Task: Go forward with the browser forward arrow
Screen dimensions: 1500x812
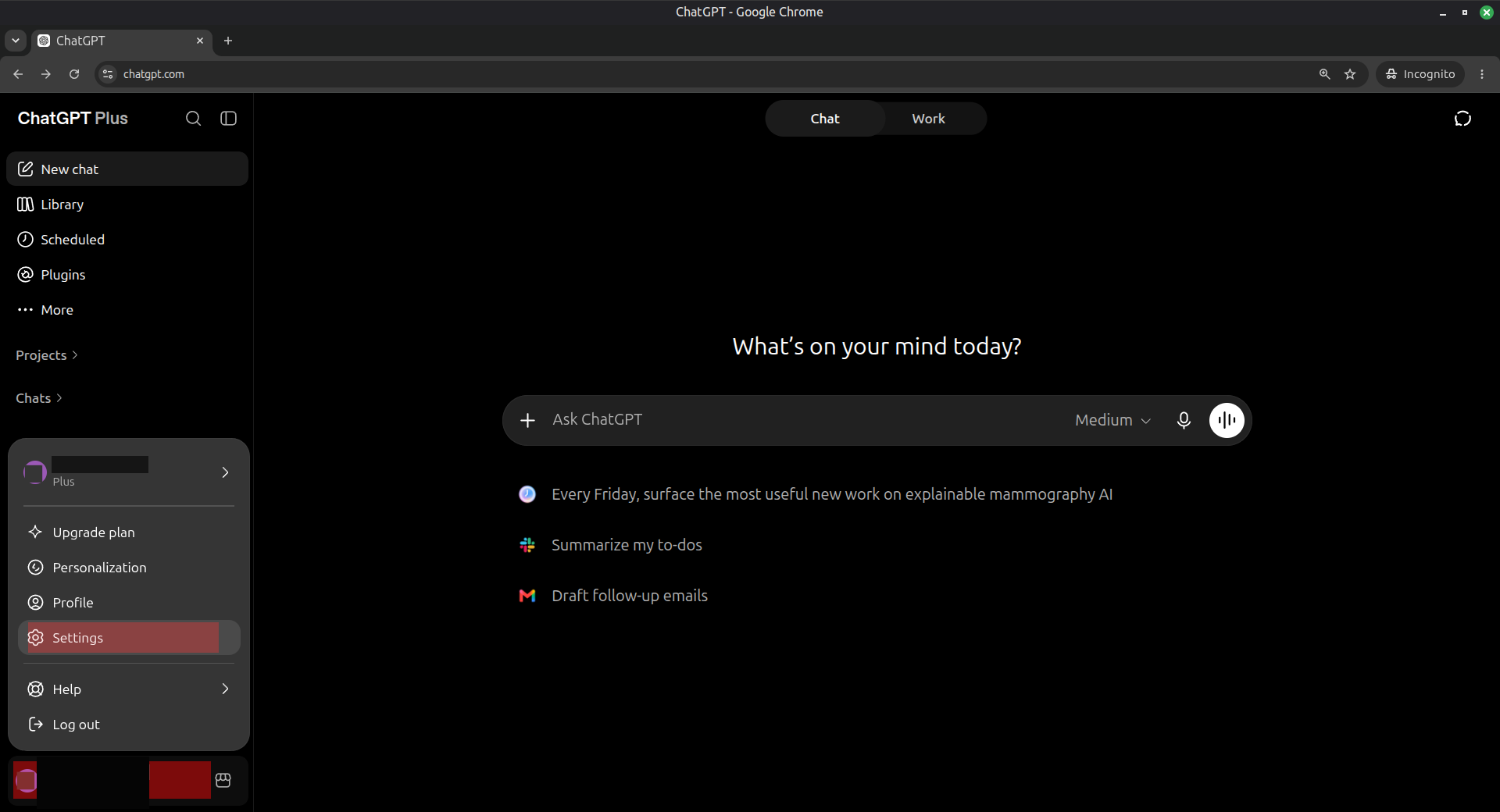Action: pyautogui.click(x=46, y=74)
